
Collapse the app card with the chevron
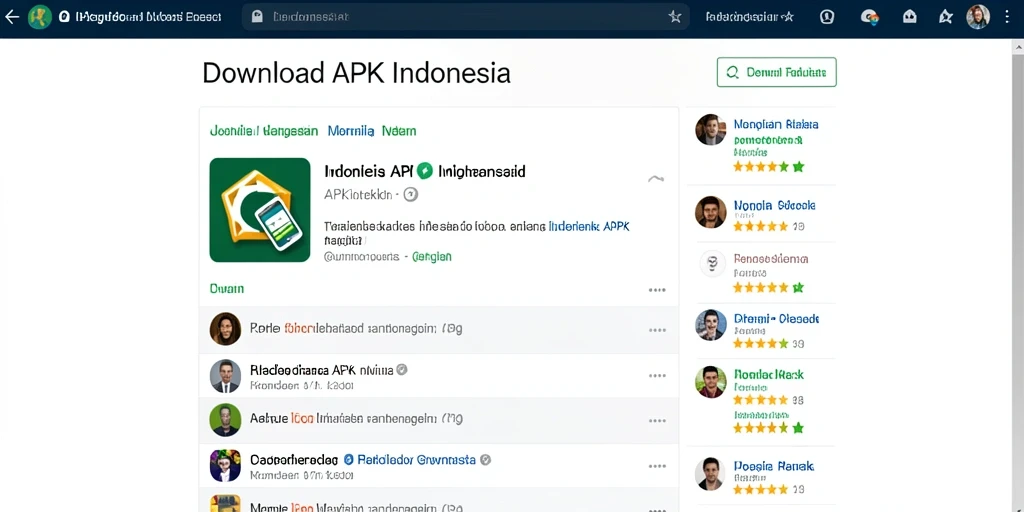click(656, 178)
